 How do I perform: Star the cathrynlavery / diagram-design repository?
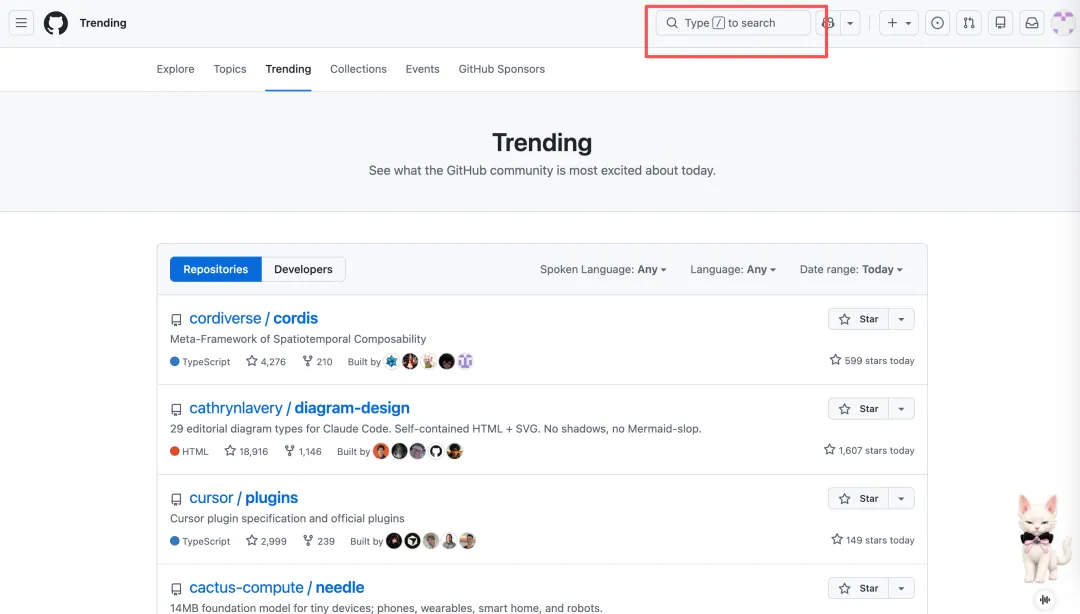858,409
